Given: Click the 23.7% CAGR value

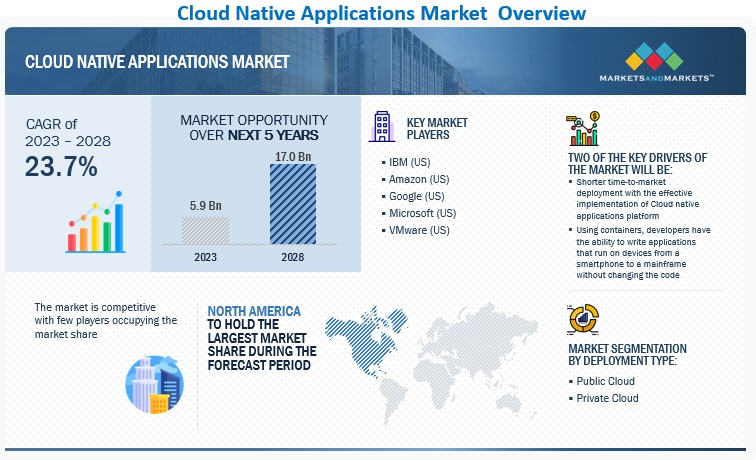Looking at the screenshot, I should [x=62, y=167].
